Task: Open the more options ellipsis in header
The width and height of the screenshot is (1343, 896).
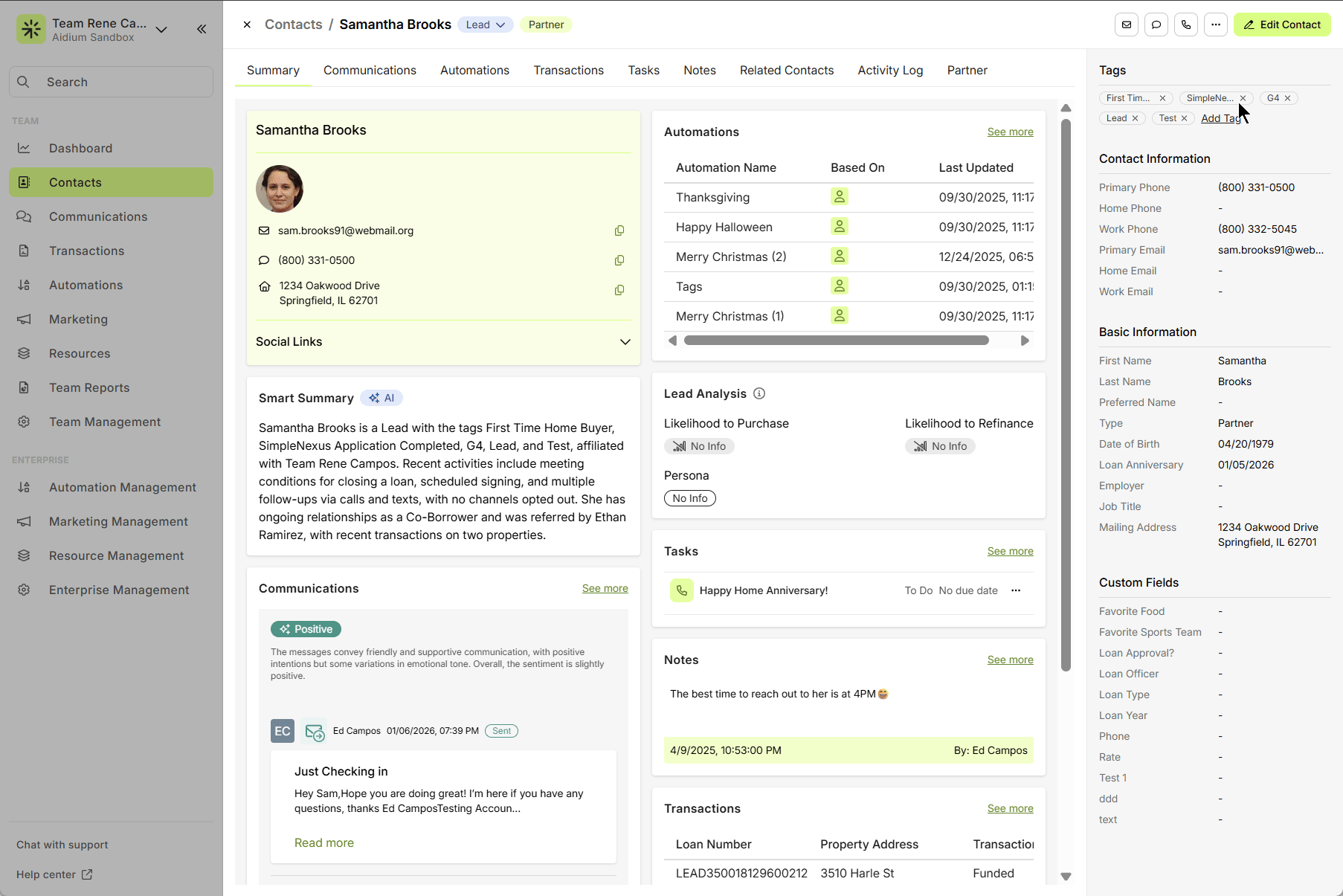Action: (1216, 25)
